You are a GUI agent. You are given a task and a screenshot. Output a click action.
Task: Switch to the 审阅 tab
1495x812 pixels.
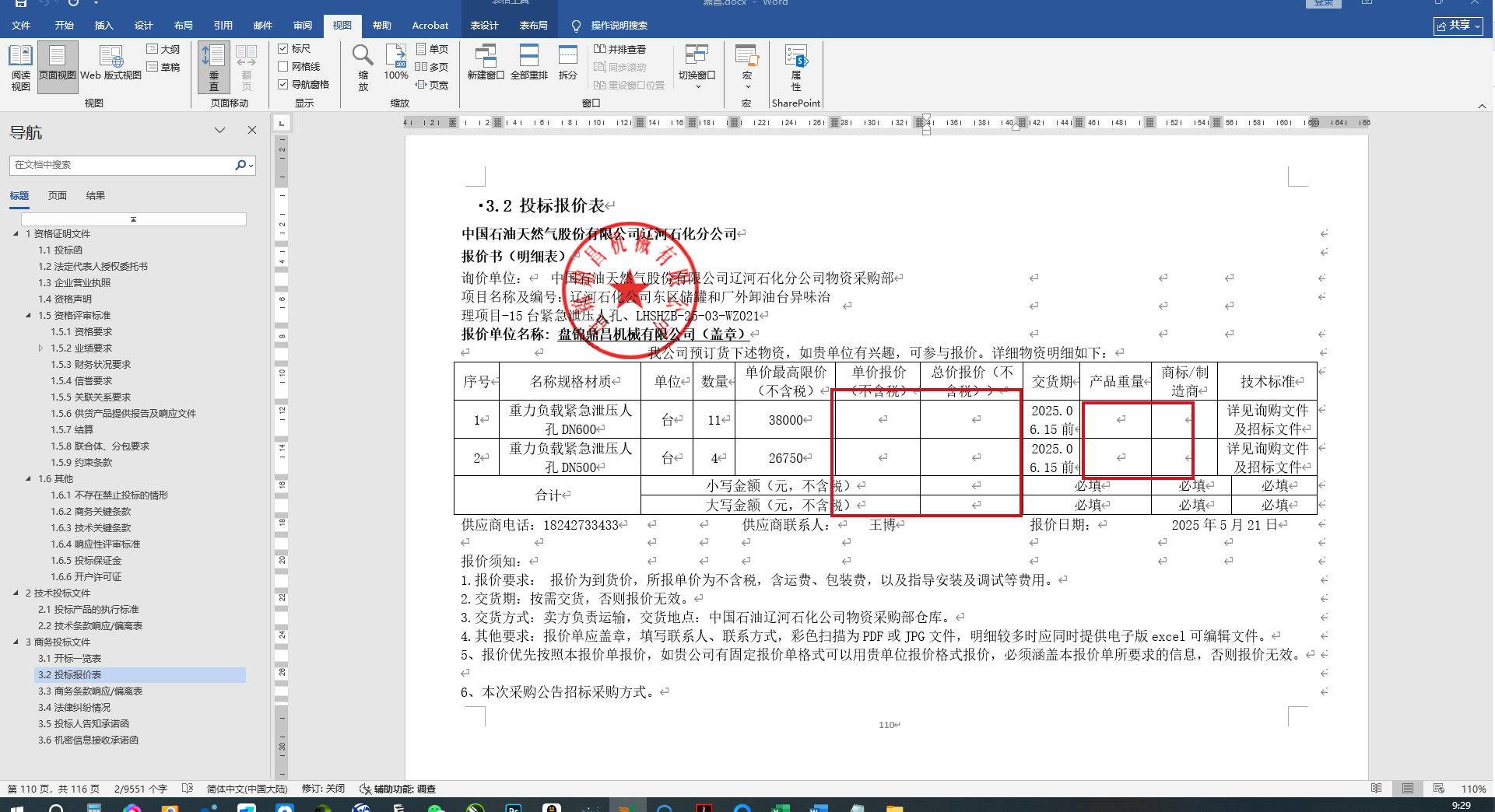pos(303,26)
